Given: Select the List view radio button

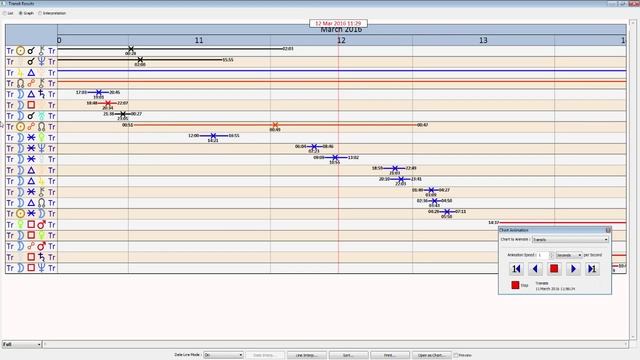Looking at the screenshot, I should coord(5,13).
